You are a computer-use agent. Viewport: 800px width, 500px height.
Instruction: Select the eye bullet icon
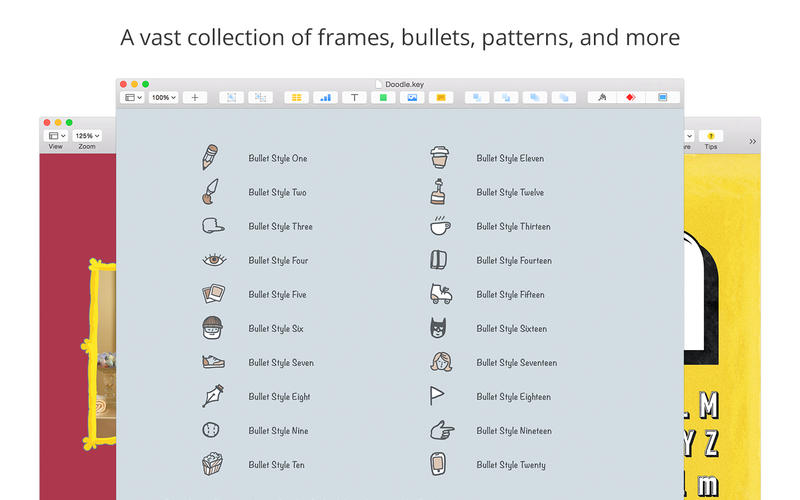point(214,260)
